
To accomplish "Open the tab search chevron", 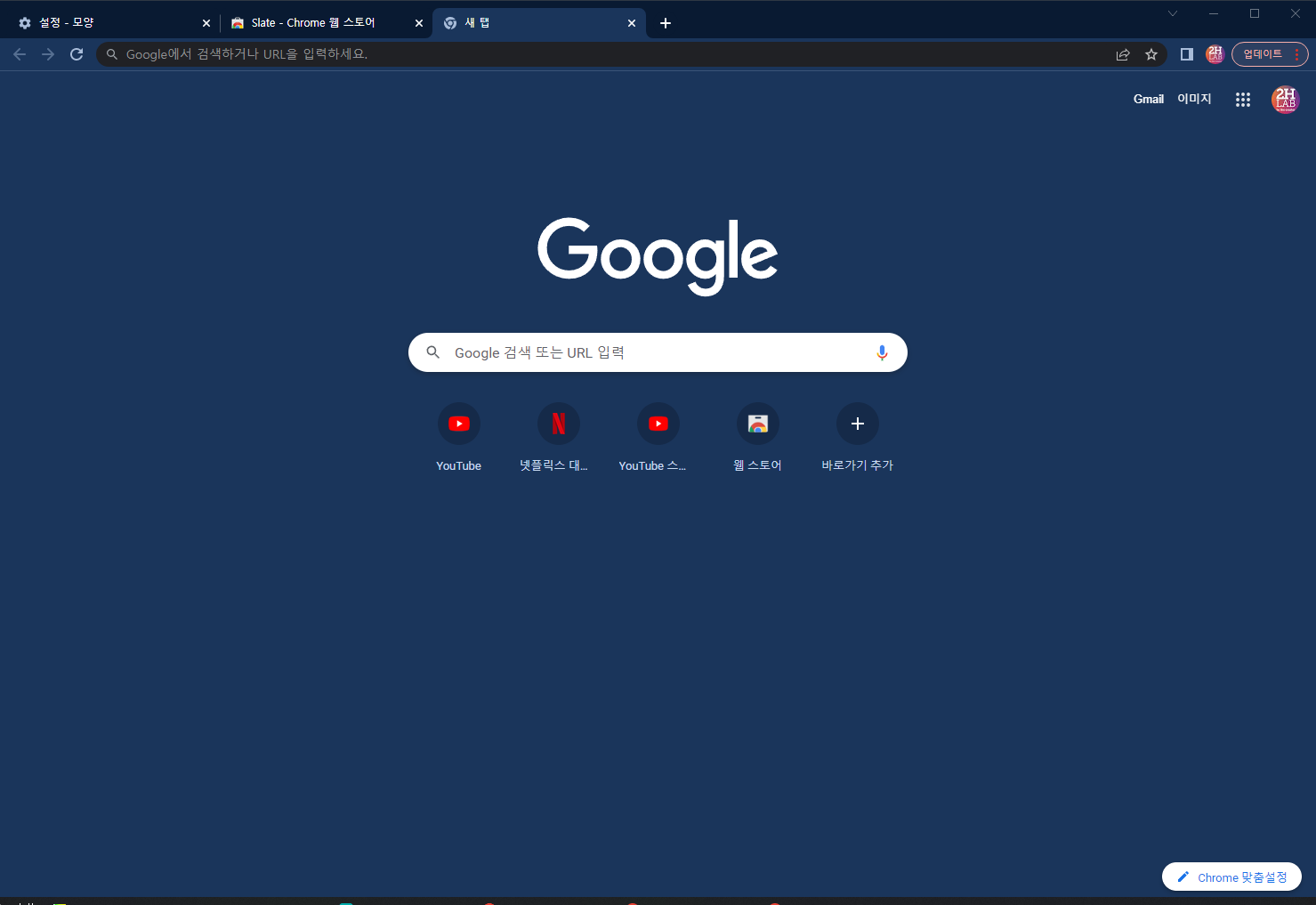I will [1173, 13].
